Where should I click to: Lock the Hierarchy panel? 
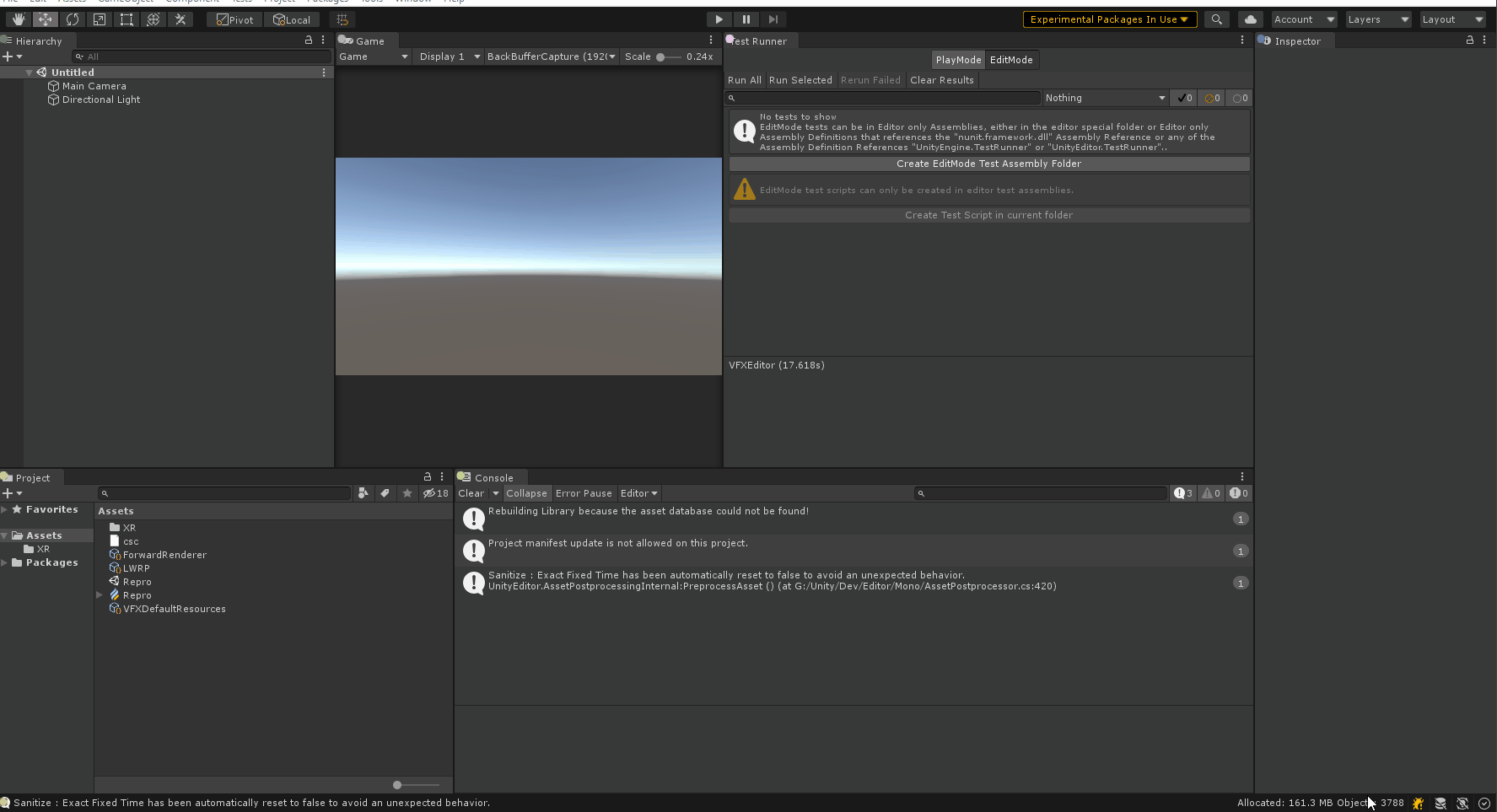point(309,40)
